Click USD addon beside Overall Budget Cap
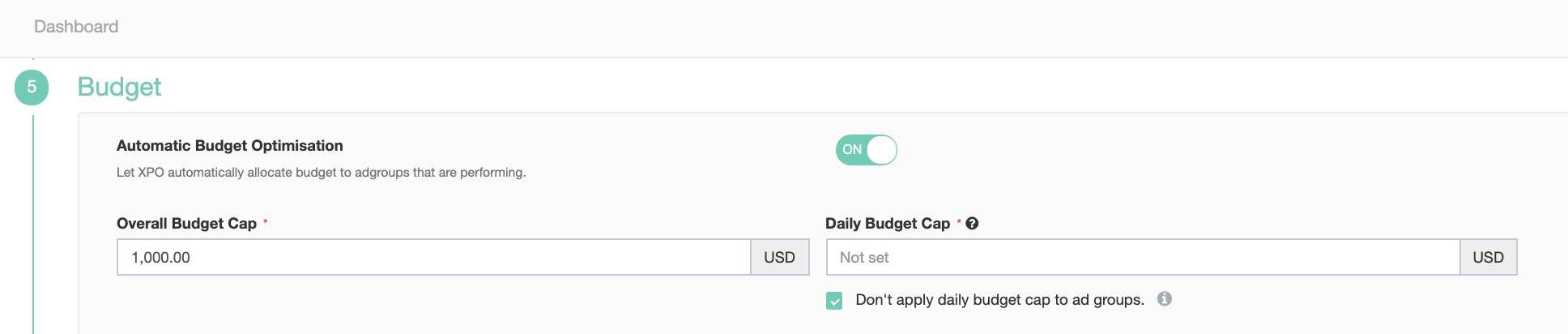The height and width of the screenshot is (334, 1568). (x=779, y=257)
